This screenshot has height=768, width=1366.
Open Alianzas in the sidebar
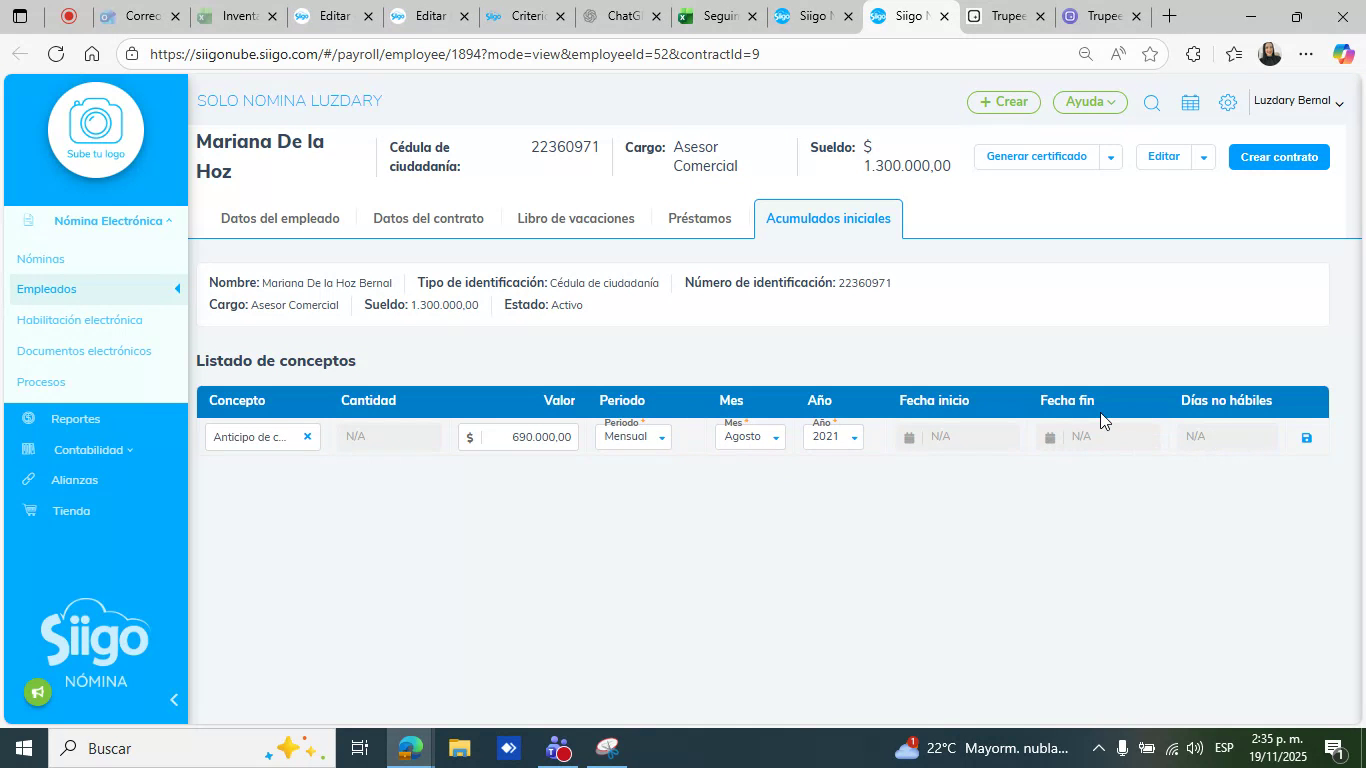pyautogui.click(x=74, y=480)
